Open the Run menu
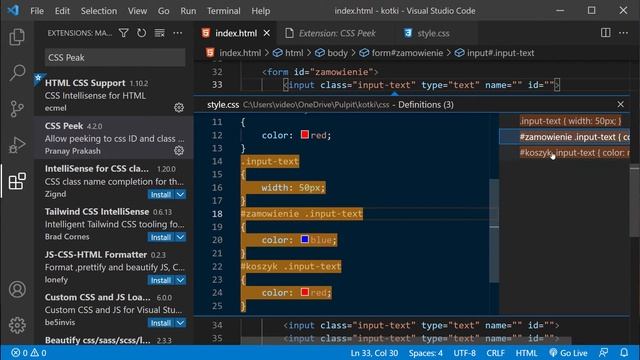Image resolution: width=640 pixels, height=360 pixels. pos(188,11)
